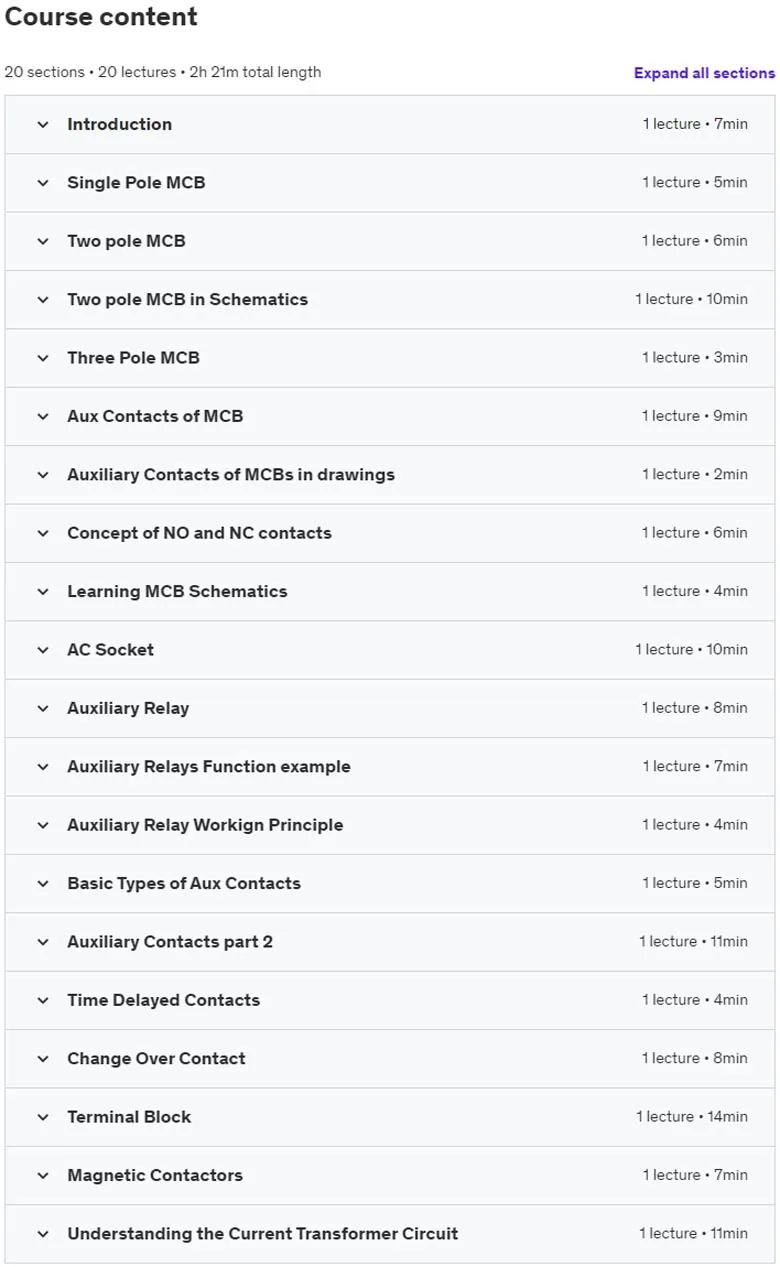Expand the Auxiliary Contacts part 2 chevron
Image resolution: width=780 pixels, height=1267 pixels.
tap(42, 942)
